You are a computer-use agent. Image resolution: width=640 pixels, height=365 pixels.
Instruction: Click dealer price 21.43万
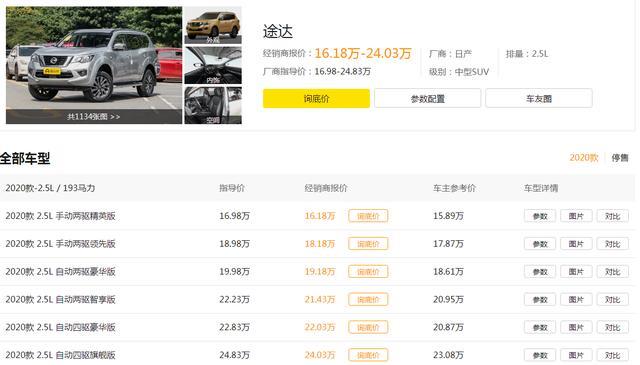coord(320,299)
